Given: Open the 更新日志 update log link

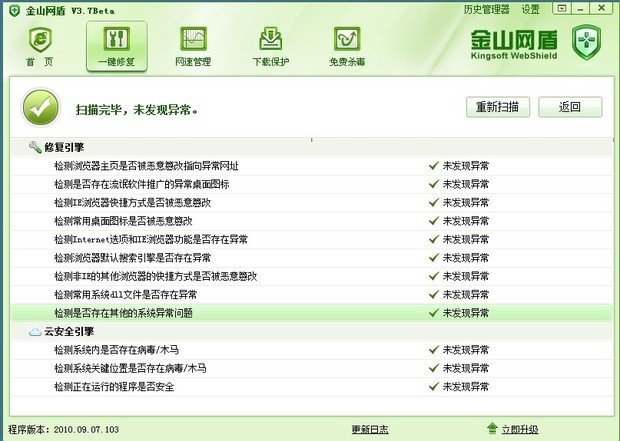Looking at the screenshot, I should coord(370,429).
